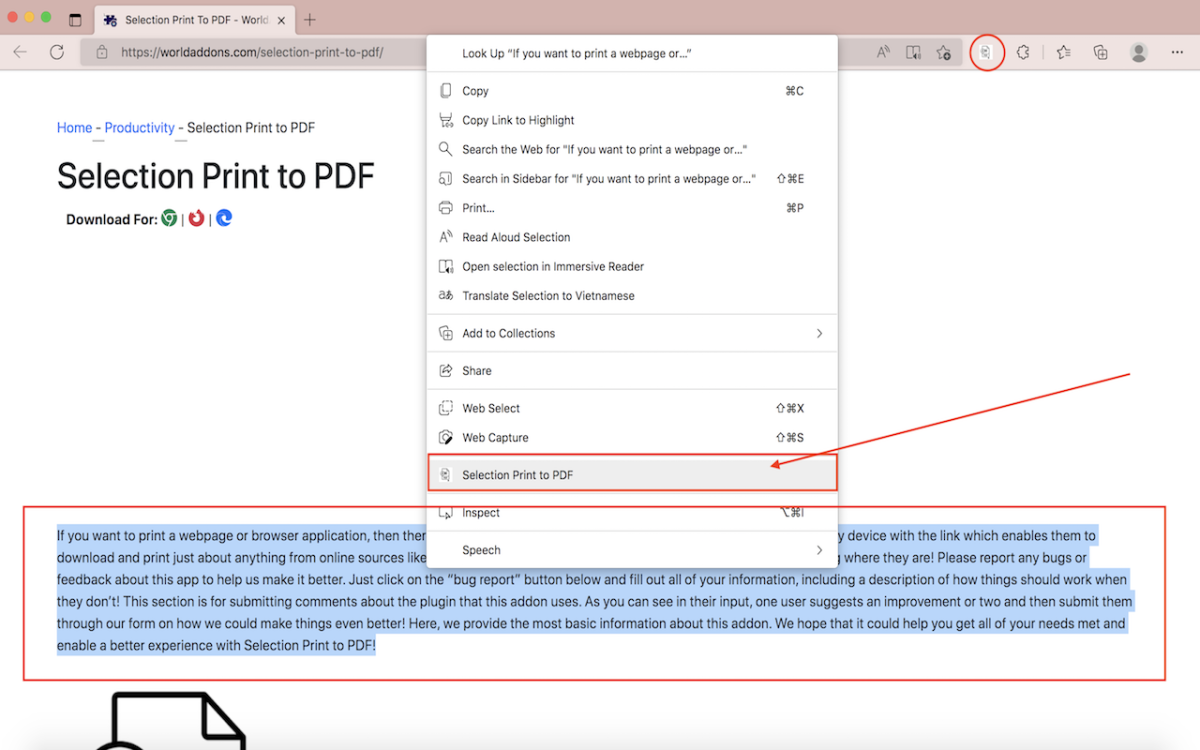Reload the page with refresh button
The width and height of the screenshot is (1200, 750).
(x=57, y=52)
